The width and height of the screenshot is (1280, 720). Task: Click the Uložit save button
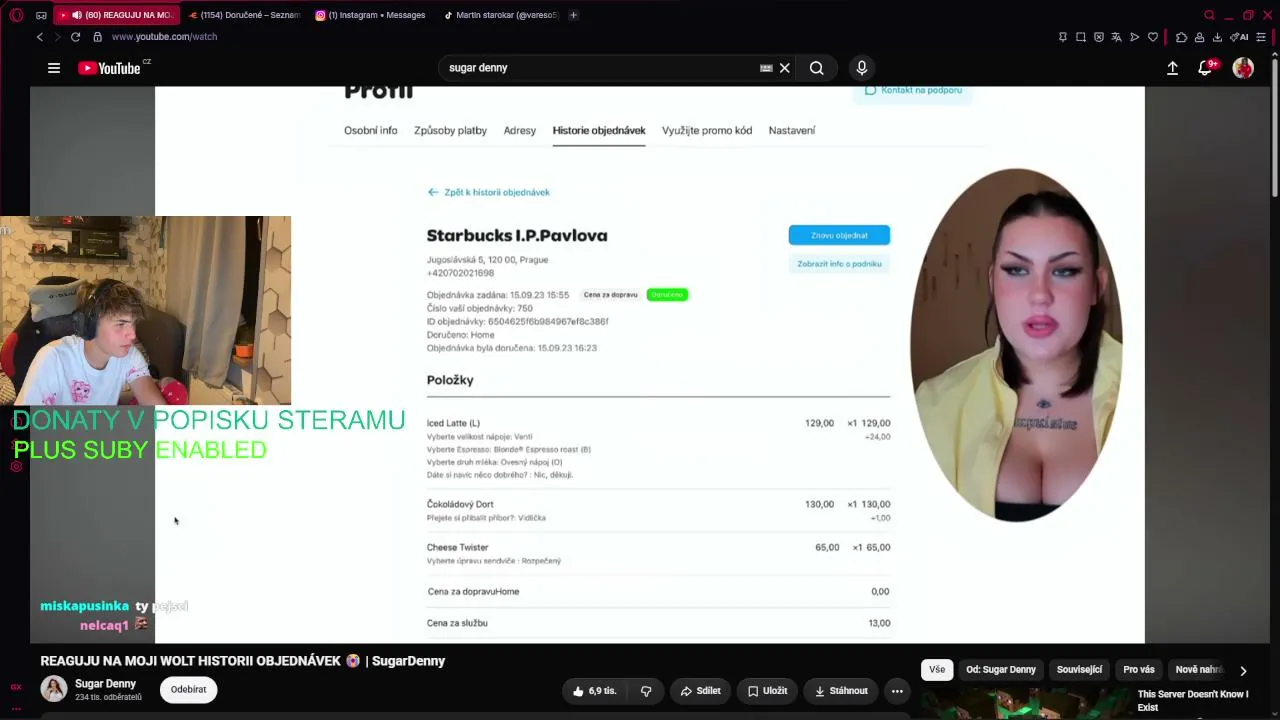[768, 691]
